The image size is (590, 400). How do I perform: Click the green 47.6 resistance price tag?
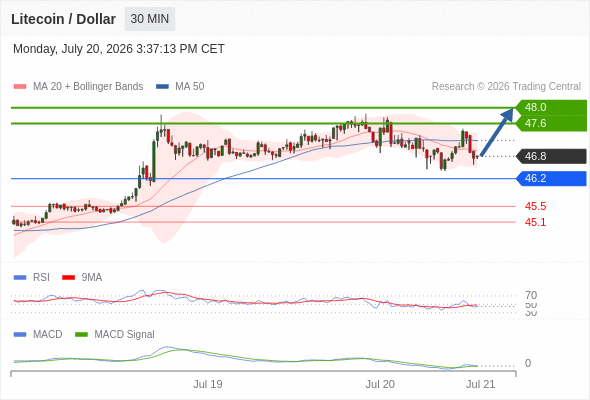tap(551, 123)
